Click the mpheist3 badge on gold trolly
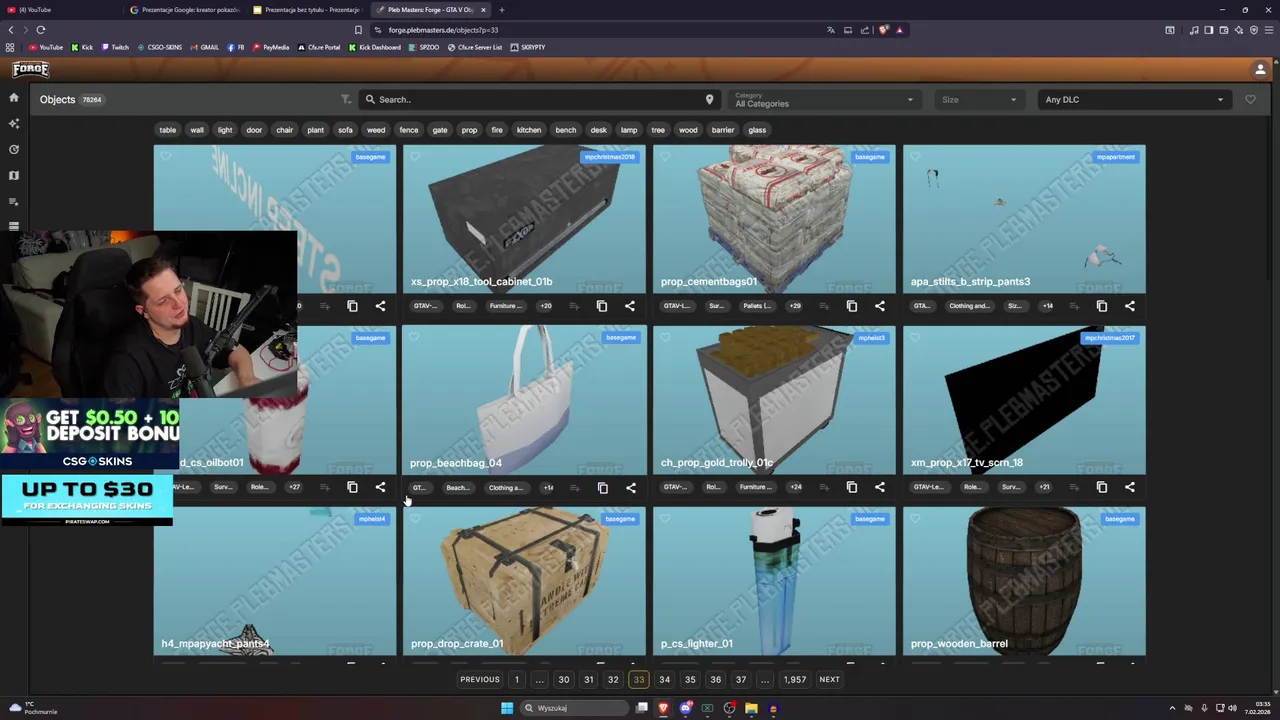 [x=871, y=338]
